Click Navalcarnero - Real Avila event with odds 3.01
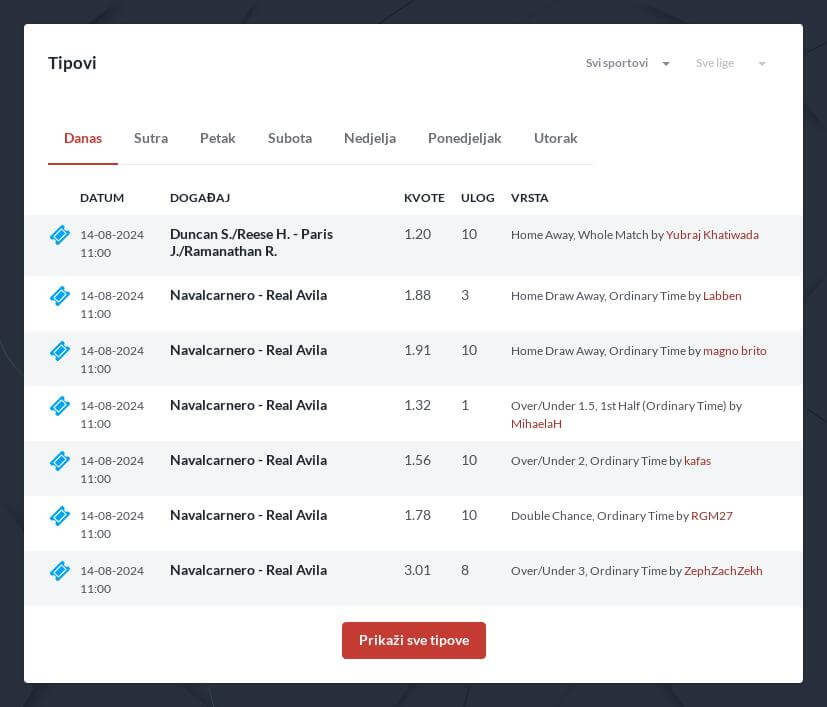This screenshot has height=707, width=827. pyautogui.click(x=248, y=570)
